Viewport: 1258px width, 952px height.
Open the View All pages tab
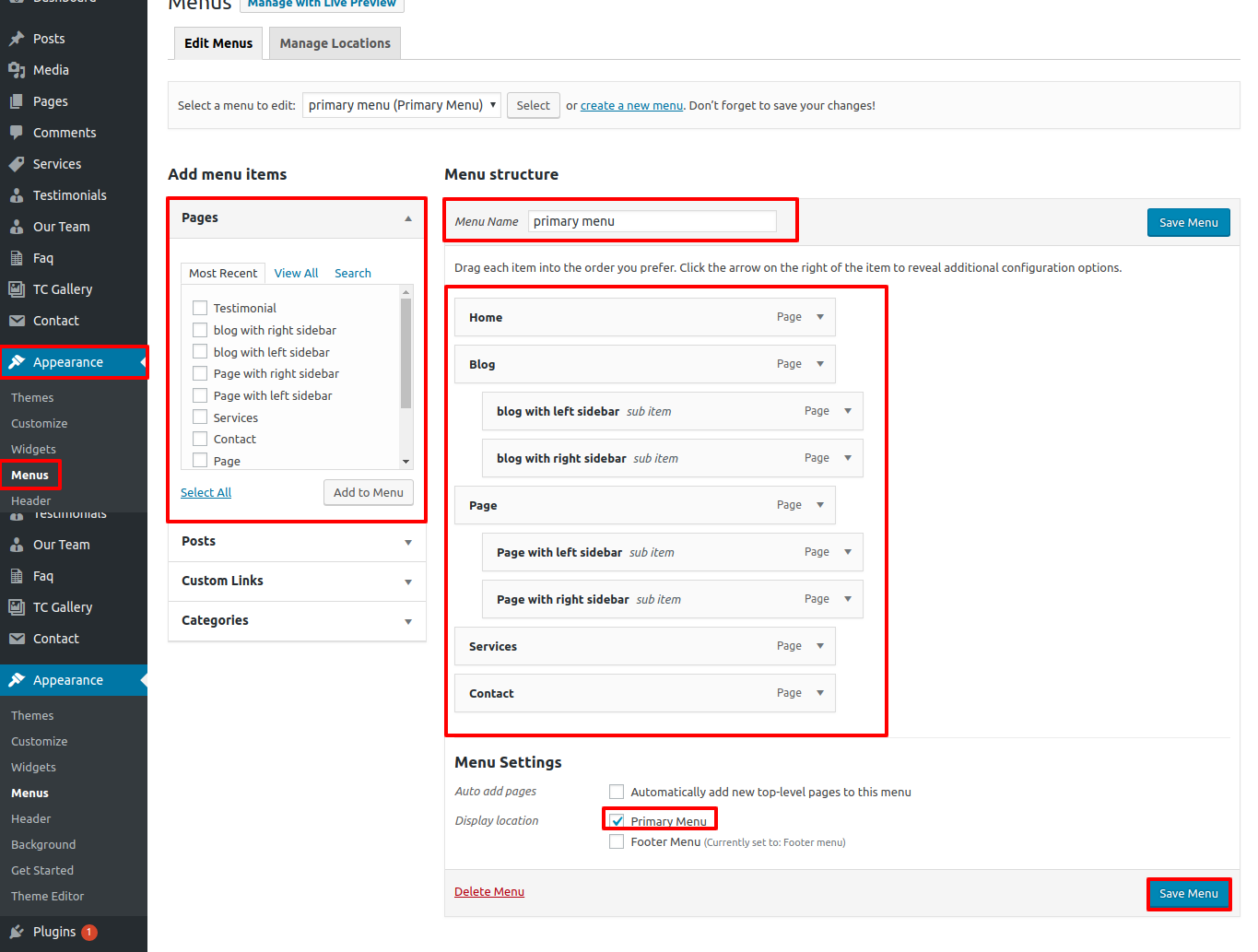296,274
